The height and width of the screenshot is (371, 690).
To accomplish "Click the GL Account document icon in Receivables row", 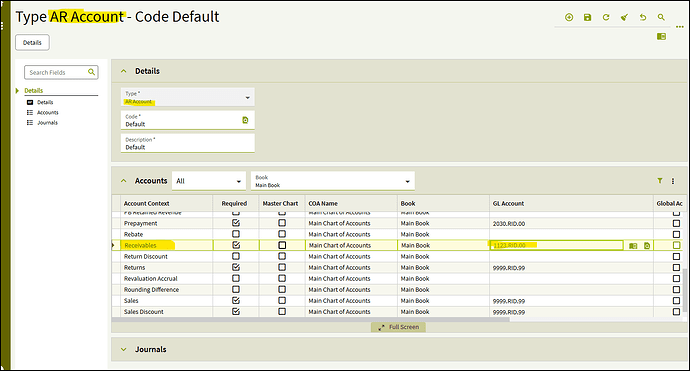I will pos(647,246).
